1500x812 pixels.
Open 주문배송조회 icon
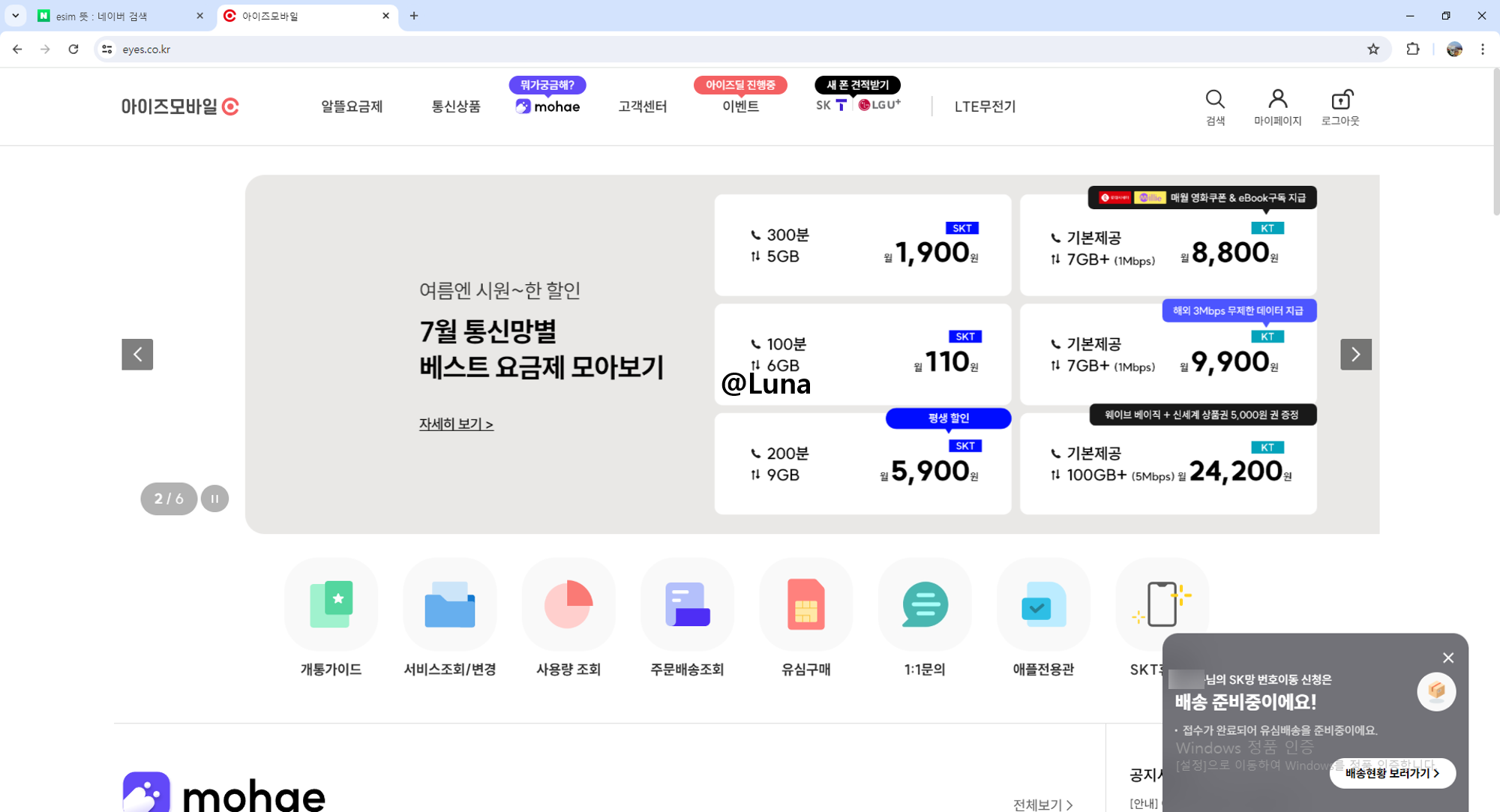pyautogui.click(x=687, y=604)
